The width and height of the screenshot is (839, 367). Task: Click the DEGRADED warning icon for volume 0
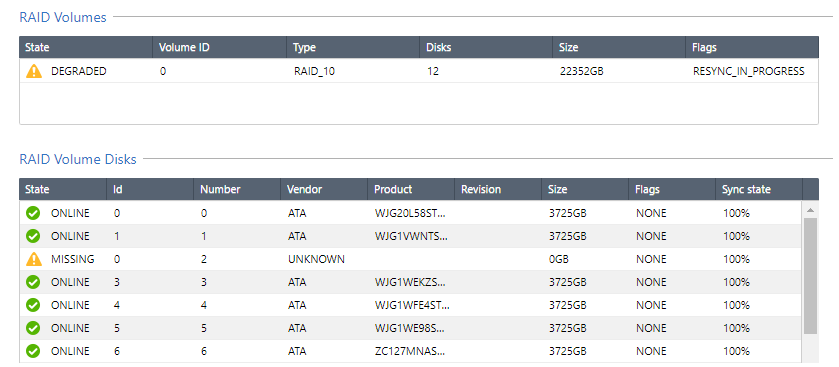pos(34,71)
